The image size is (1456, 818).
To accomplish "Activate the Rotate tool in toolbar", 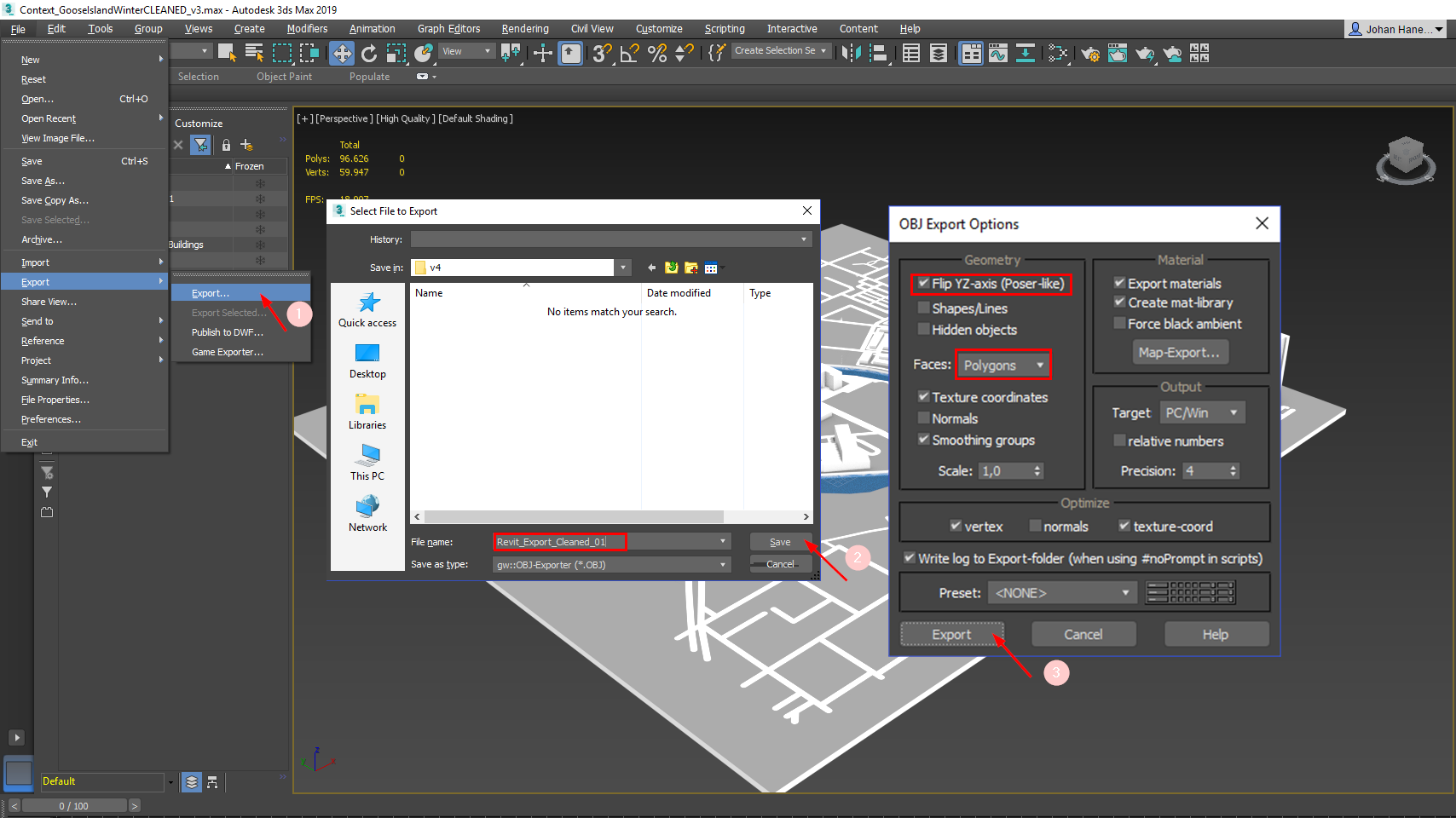I will click(x=369, y=54).
